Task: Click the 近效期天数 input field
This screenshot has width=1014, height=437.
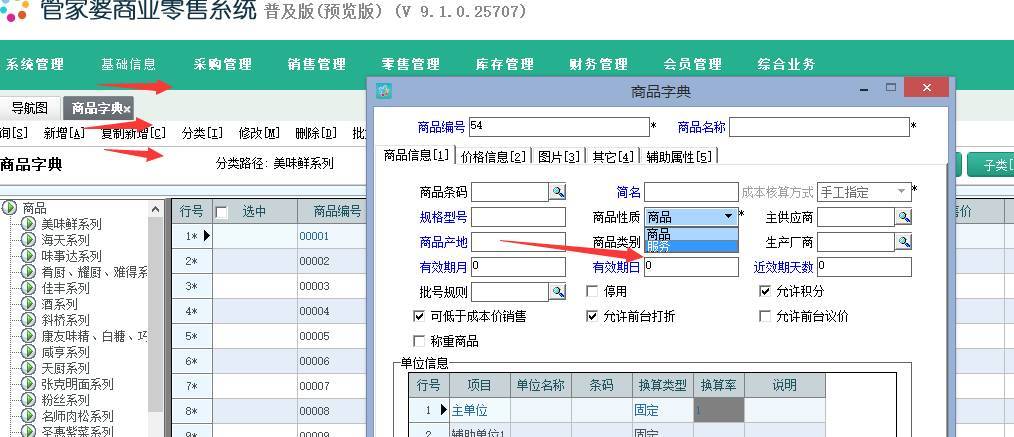Action: 865,266
